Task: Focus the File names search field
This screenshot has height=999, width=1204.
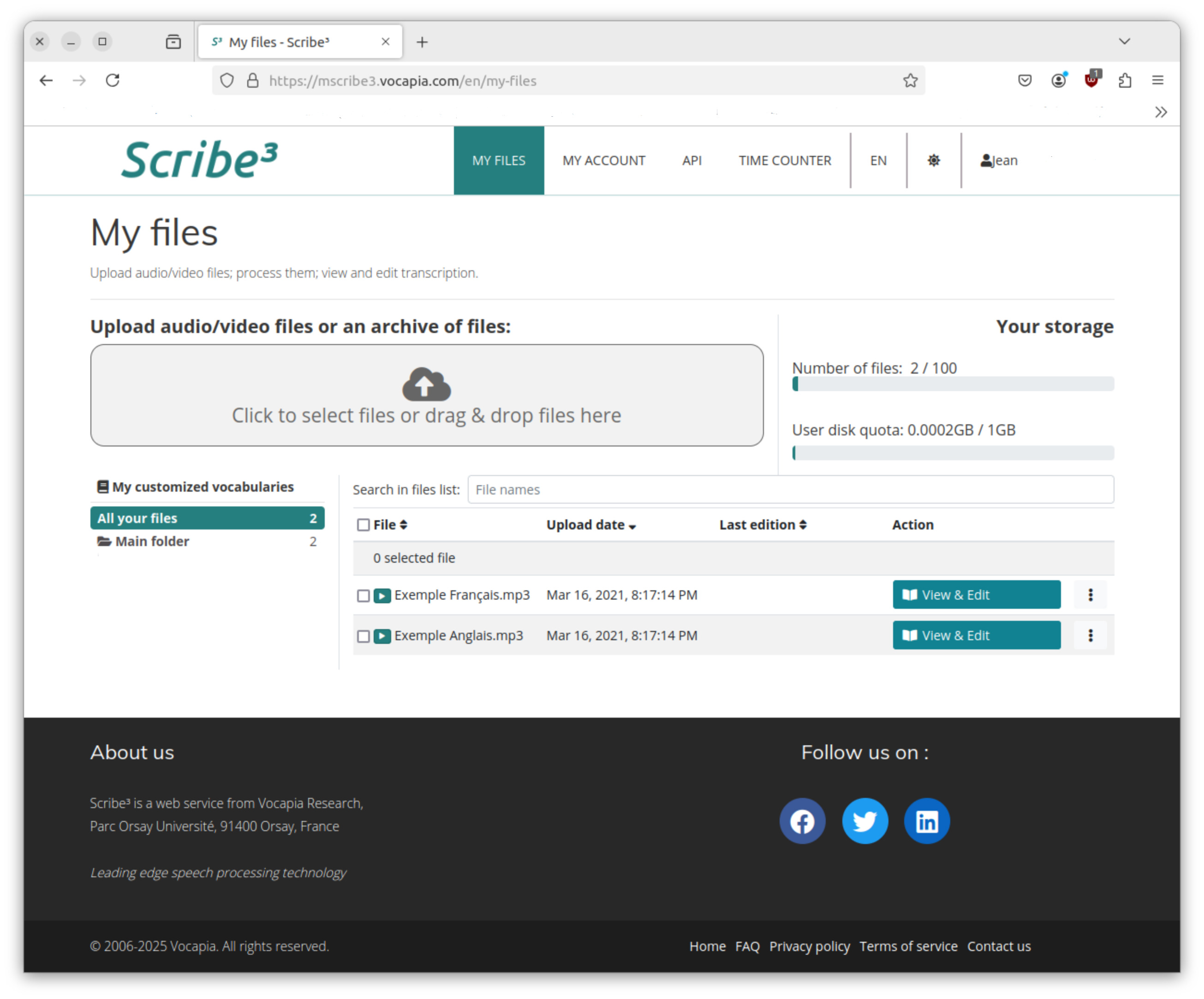Action: pyautogui.click(x=791, y=490)
